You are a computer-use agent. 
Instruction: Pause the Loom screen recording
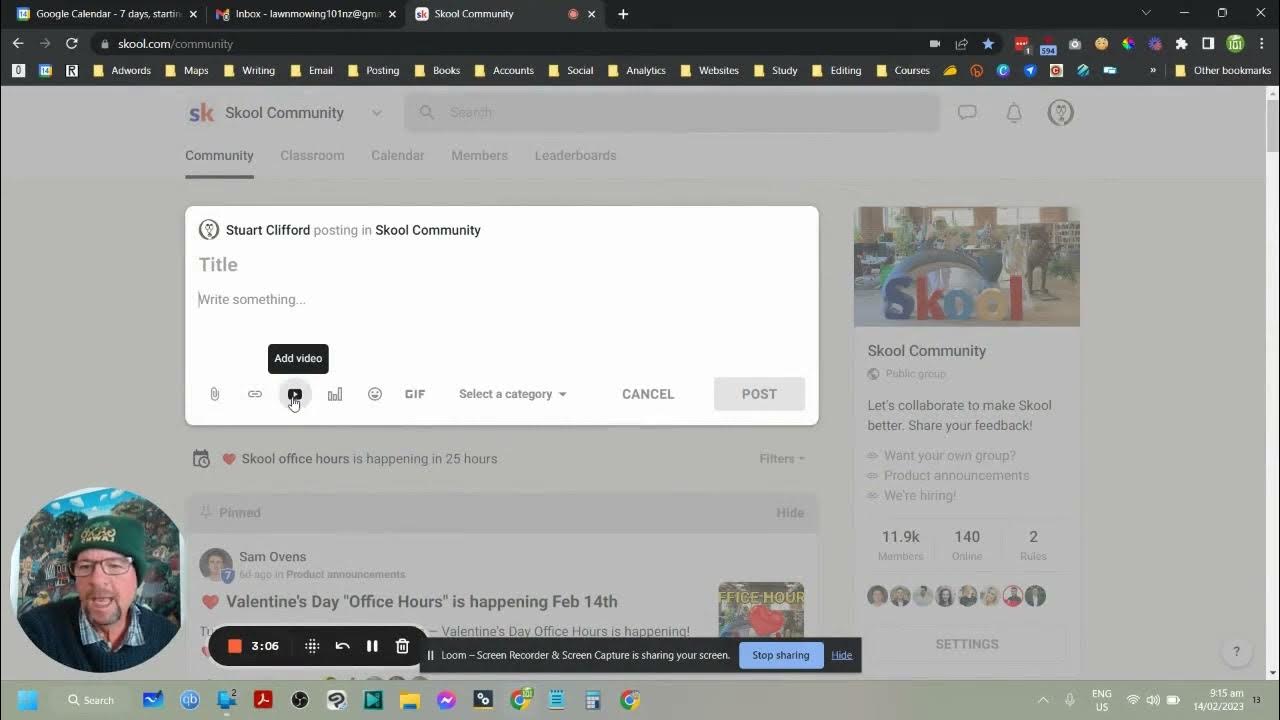pos(372,646)
